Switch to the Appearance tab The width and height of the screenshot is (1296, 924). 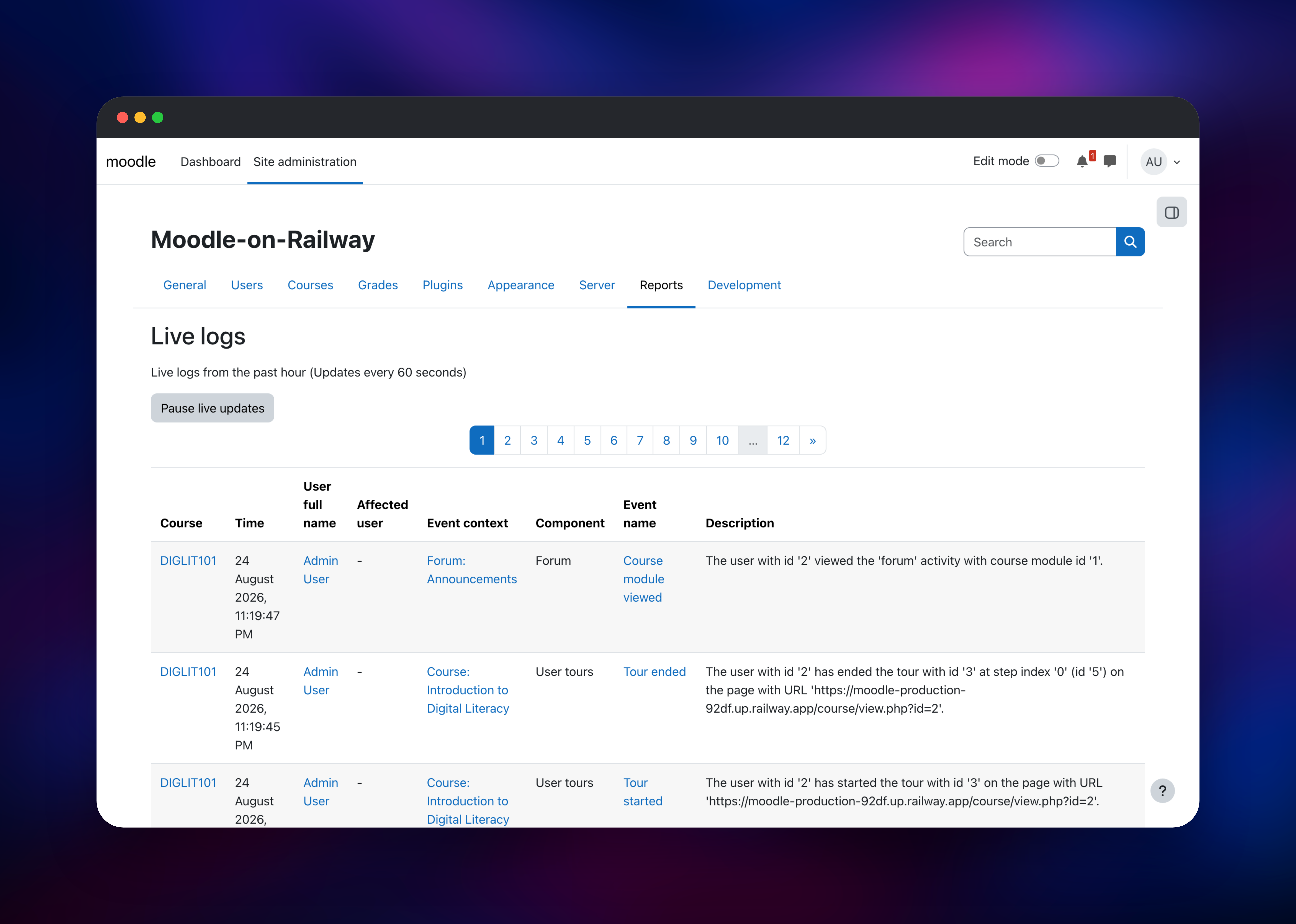521,285
